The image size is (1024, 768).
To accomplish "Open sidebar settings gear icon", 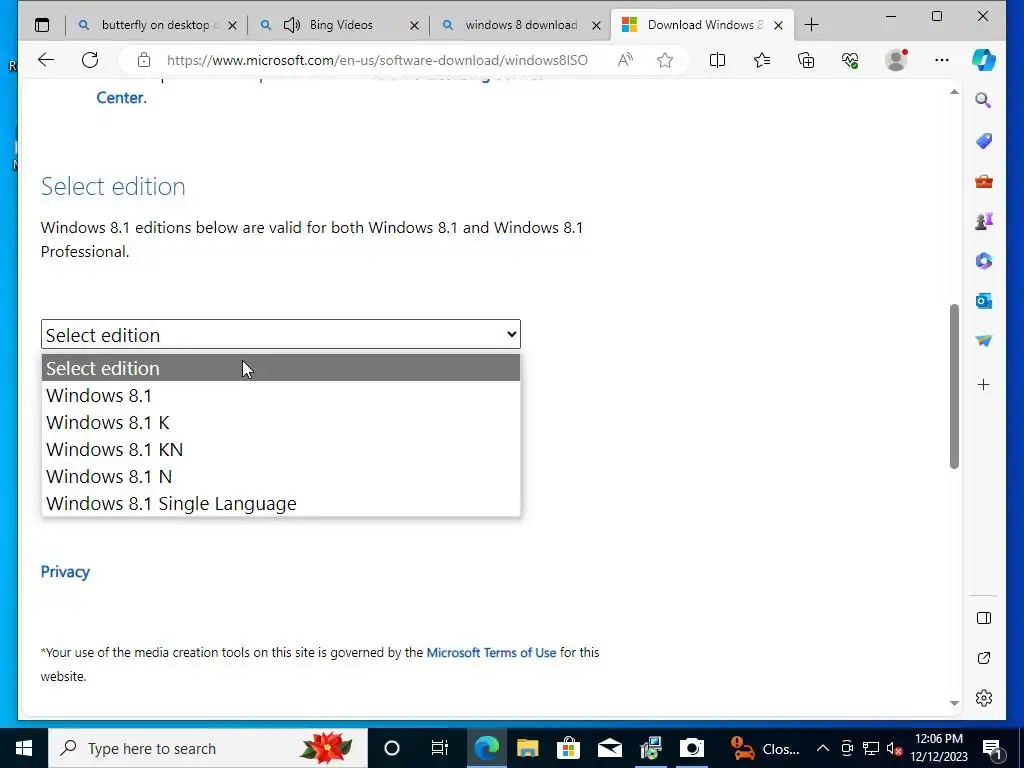I will 984,698.
